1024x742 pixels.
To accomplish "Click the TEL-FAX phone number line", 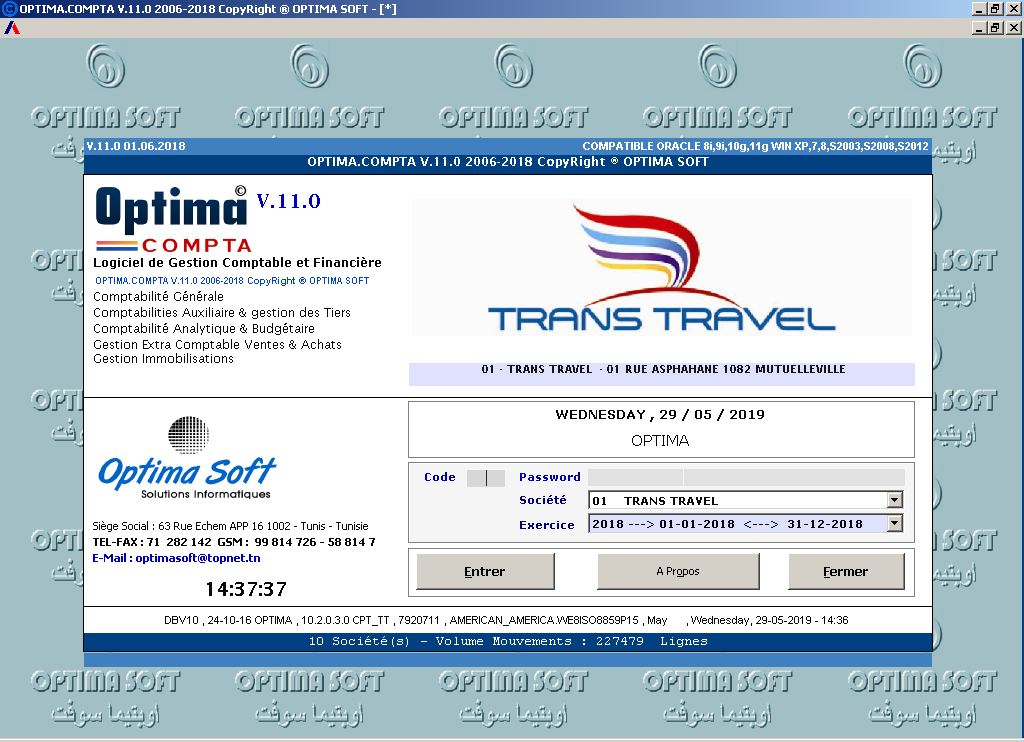I will 234,542.
